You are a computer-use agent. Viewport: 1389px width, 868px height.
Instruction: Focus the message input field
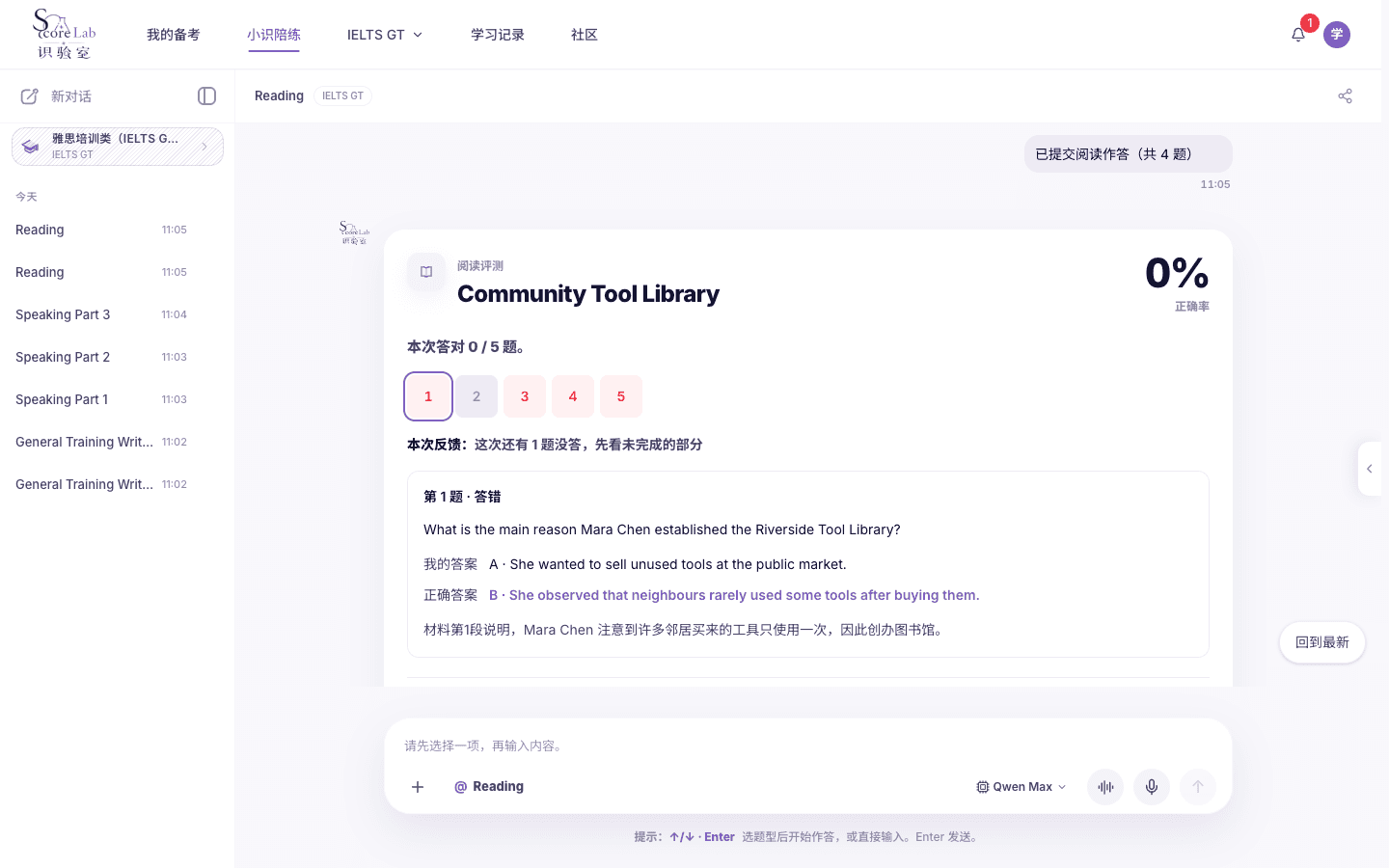(x=808, y=746)
